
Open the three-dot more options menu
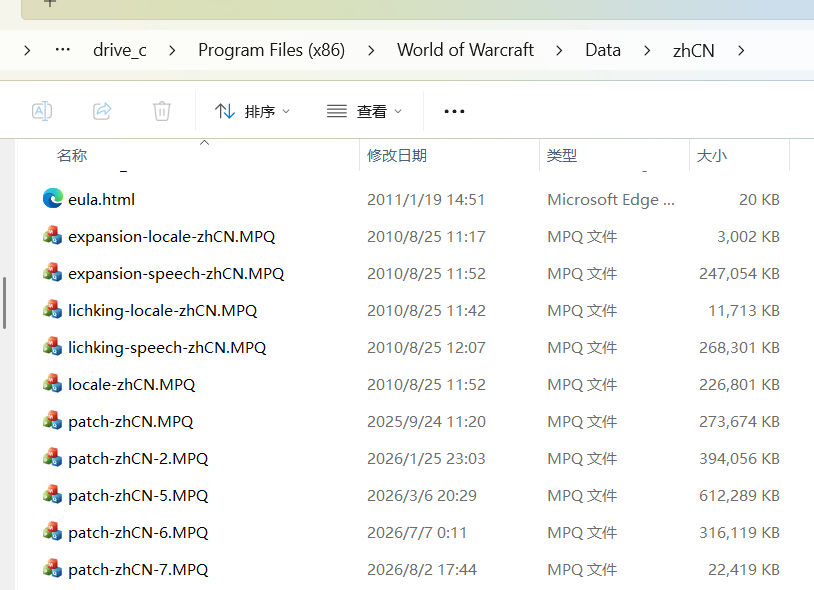pyautogui.click(x=454, y=111)
